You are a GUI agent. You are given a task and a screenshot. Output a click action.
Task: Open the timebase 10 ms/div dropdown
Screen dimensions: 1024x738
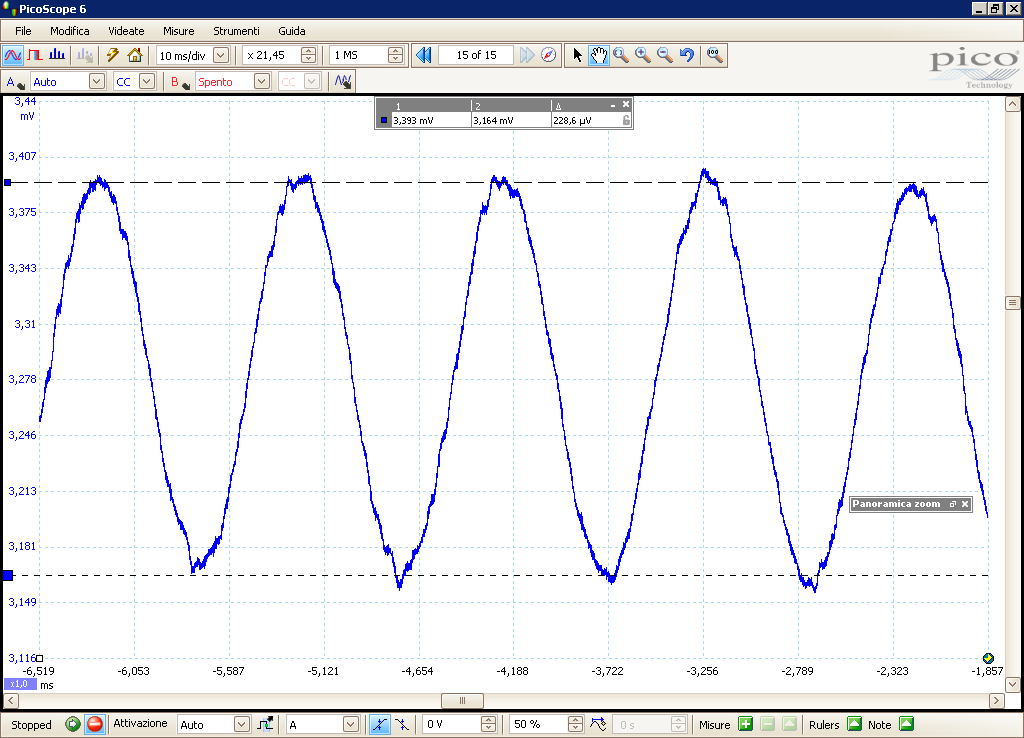(x=221, y=56)
